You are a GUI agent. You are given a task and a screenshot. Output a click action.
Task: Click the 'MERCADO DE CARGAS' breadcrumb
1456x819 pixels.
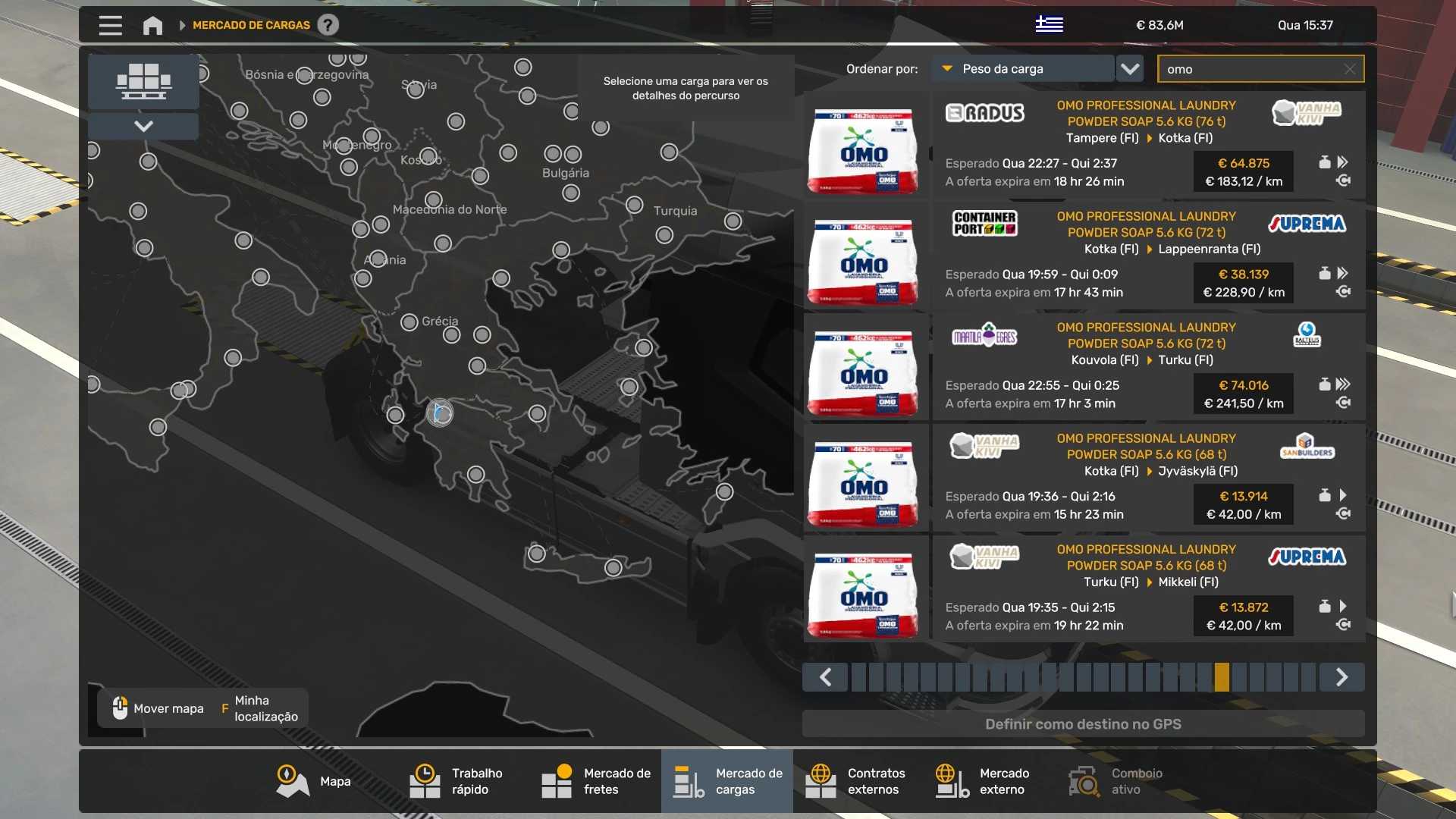coord(251,25)
